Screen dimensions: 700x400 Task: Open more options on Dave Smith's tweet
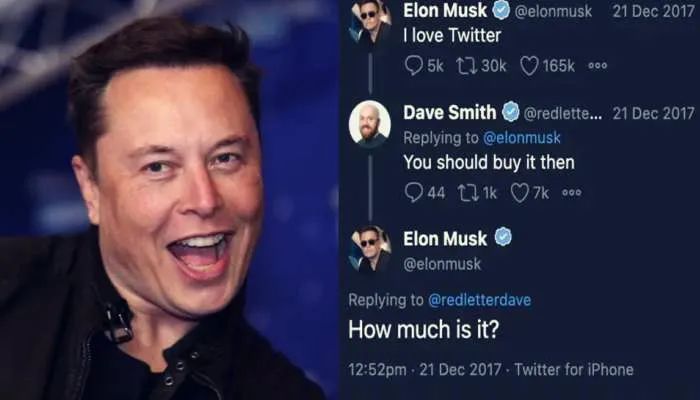pos(571,192)
